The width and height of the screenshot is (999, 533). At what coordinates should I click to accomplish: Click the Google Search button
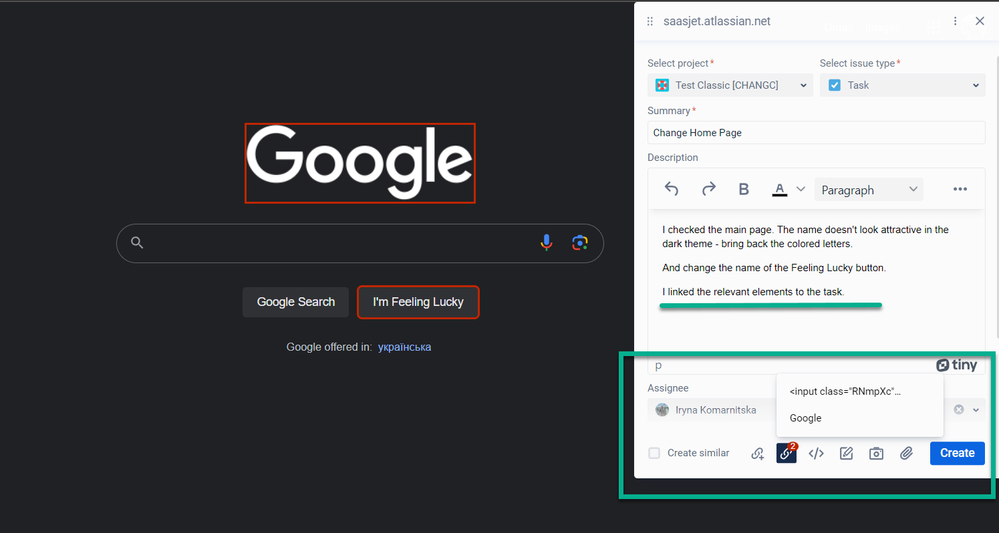(296, 302)
